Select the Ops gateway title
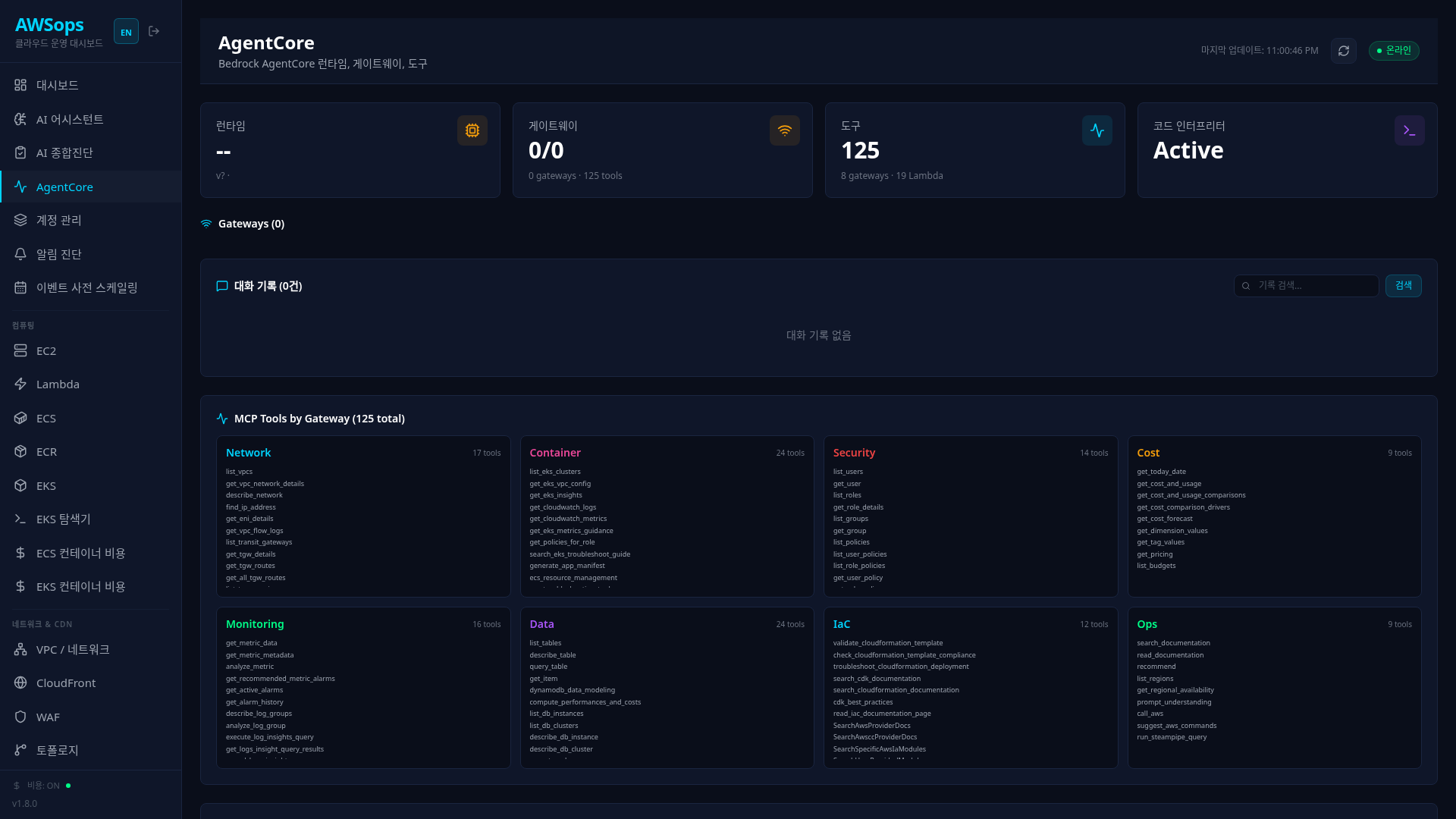 (x=1147, y=624)
